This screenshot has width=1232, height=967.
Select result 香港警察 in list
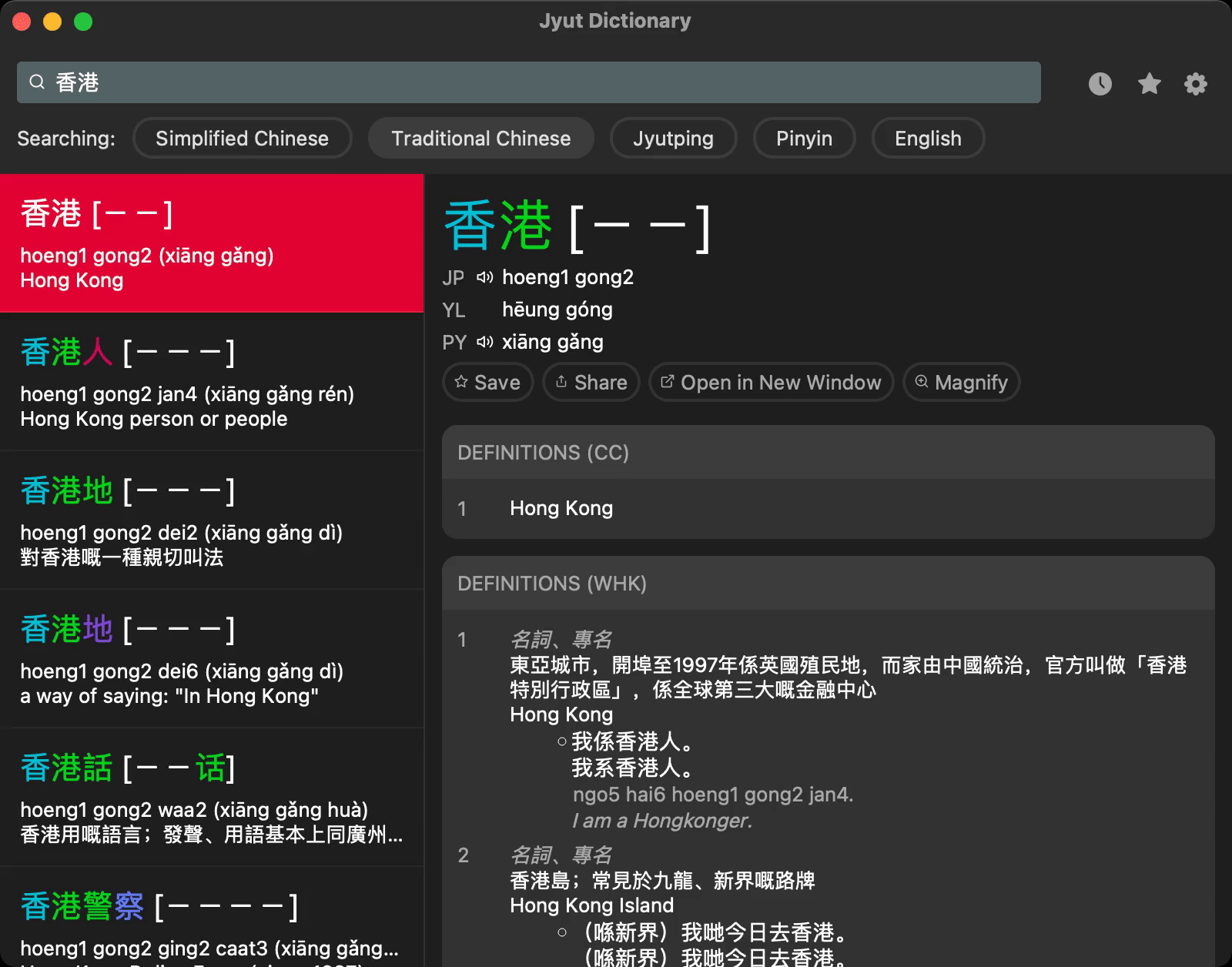click(x=212, y=918)
